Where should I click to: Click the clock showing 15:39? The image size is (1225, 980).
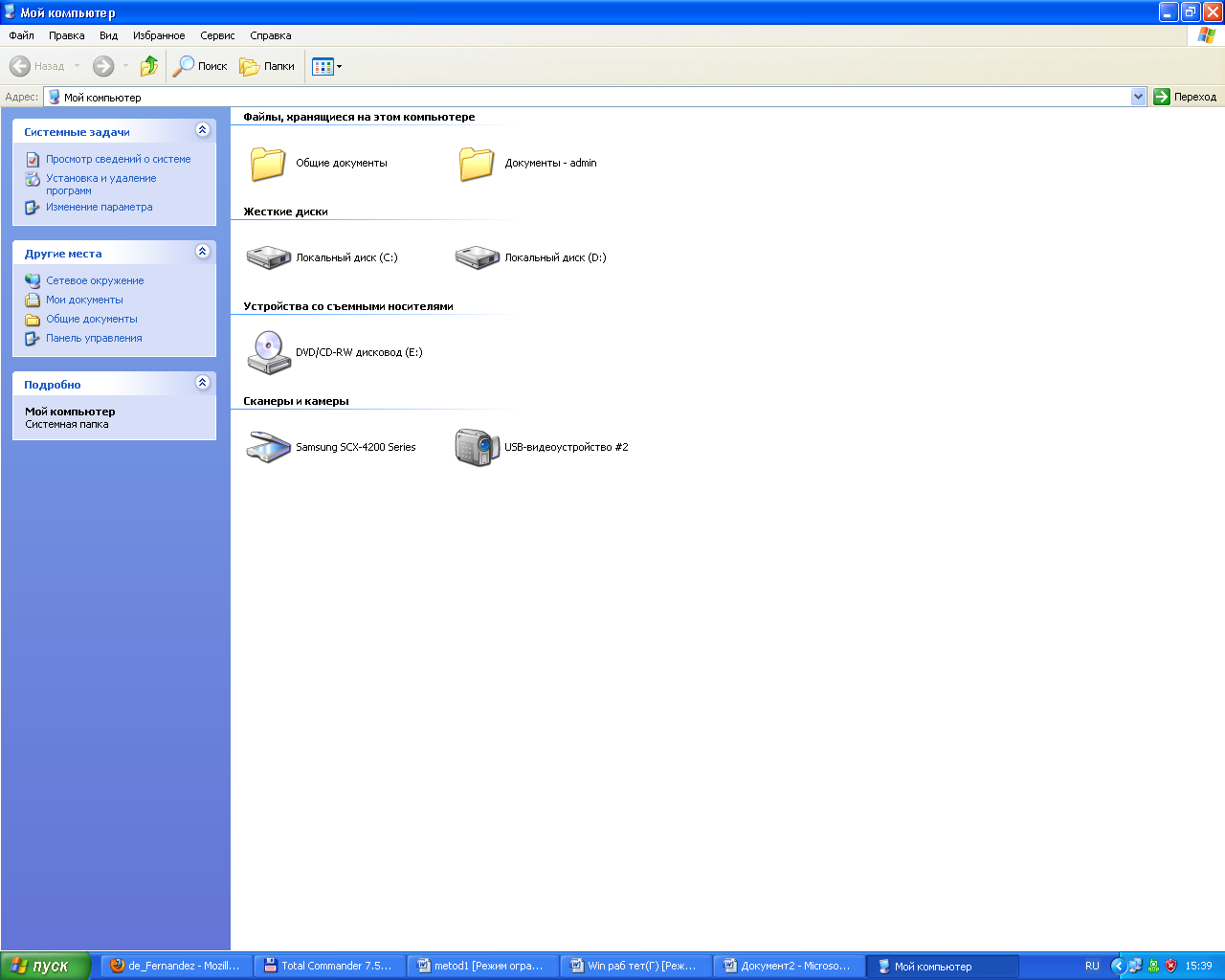pyautogui.click(x=1198, y=966)
